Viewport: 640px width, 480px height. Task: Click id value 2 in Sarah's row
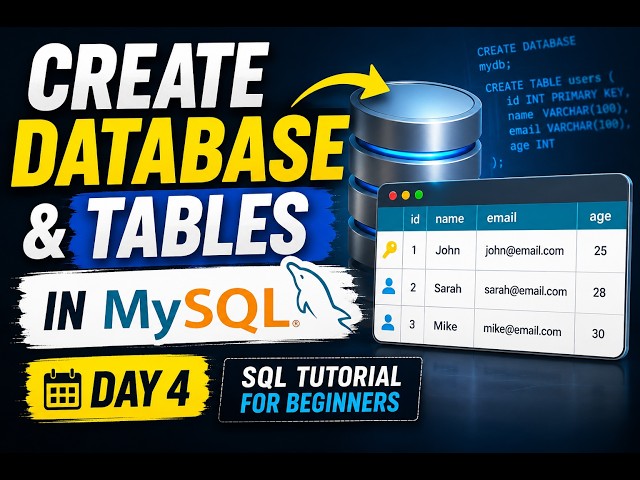click(x=413, y=287)
